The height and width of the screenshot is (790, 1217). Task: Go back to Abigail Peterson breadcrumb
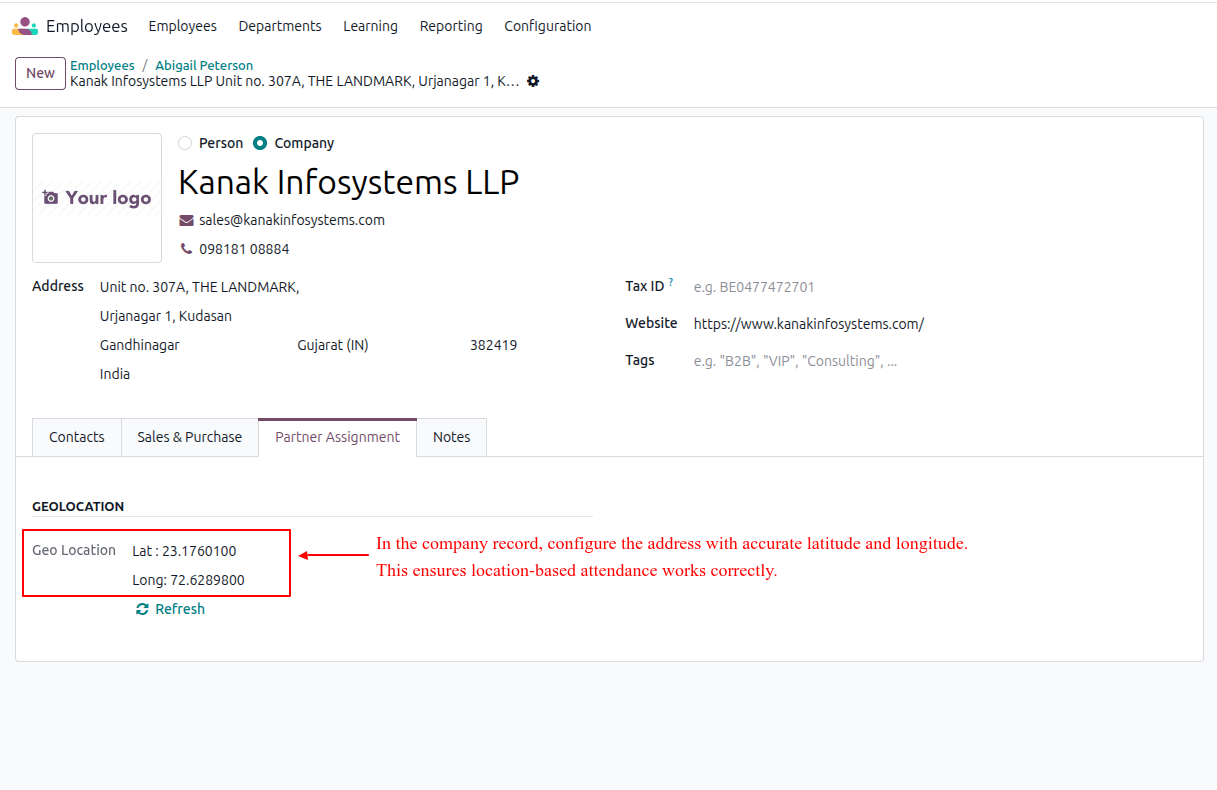pos(204,65)
